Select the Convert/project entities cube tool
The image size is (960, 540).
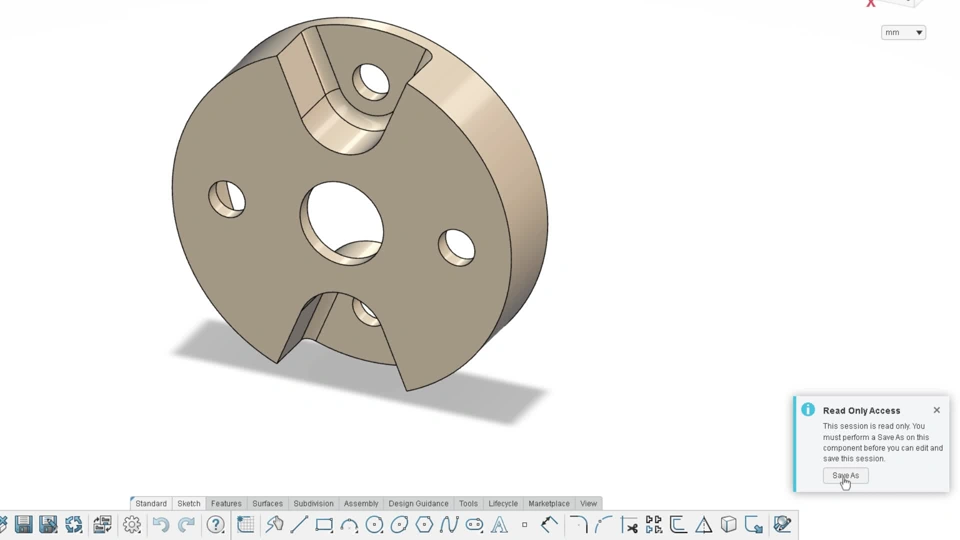click(x=729, y=525)
